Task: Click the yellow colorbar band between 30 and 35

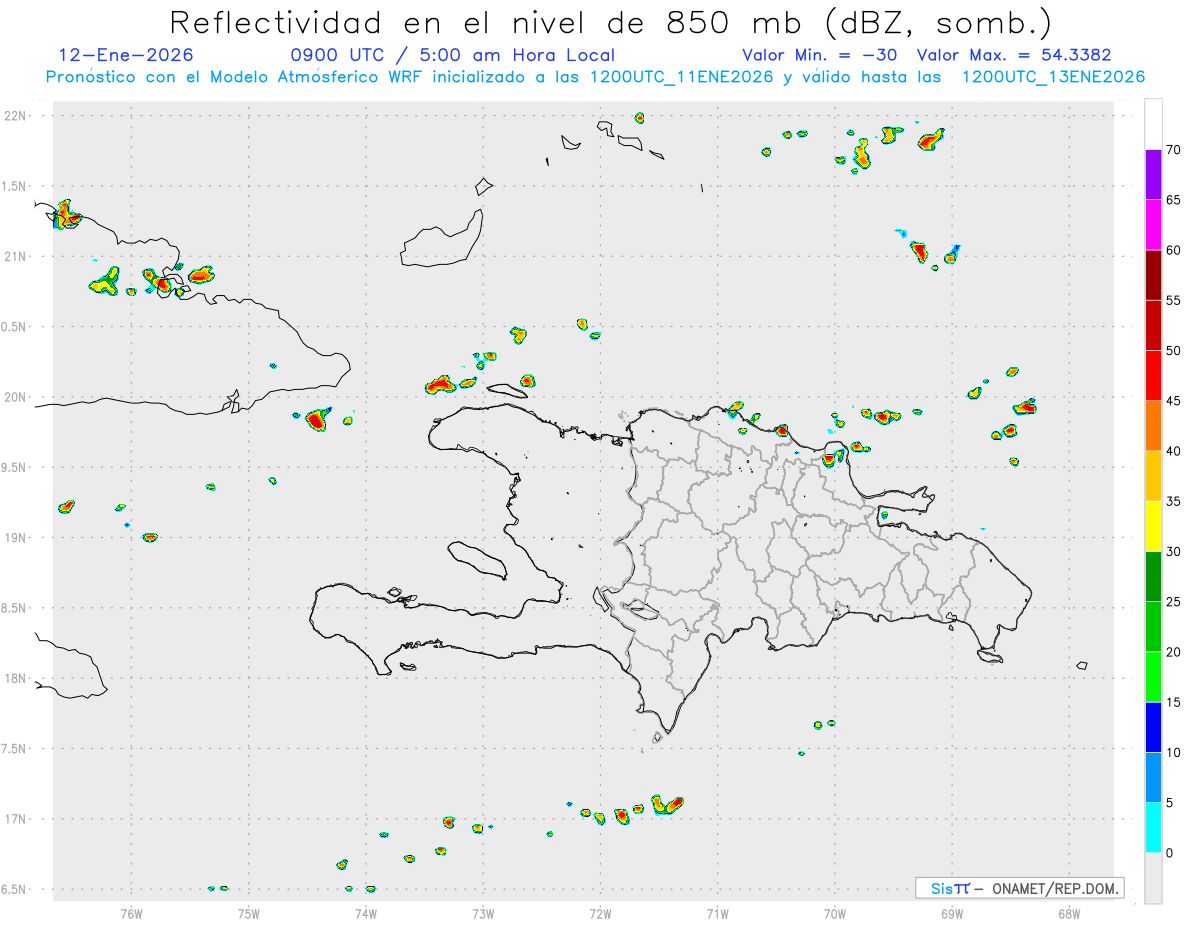Action: click(1153, 526)
